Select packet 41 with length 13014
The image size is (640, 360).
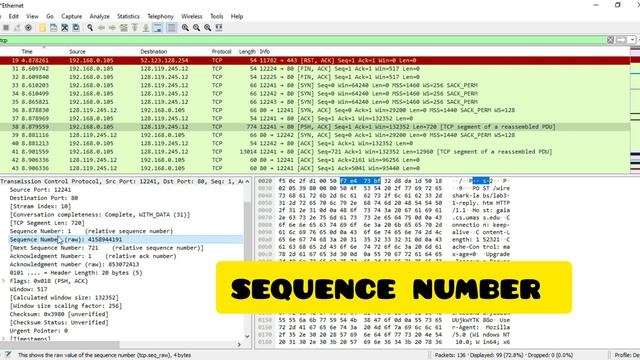[315, 151]
